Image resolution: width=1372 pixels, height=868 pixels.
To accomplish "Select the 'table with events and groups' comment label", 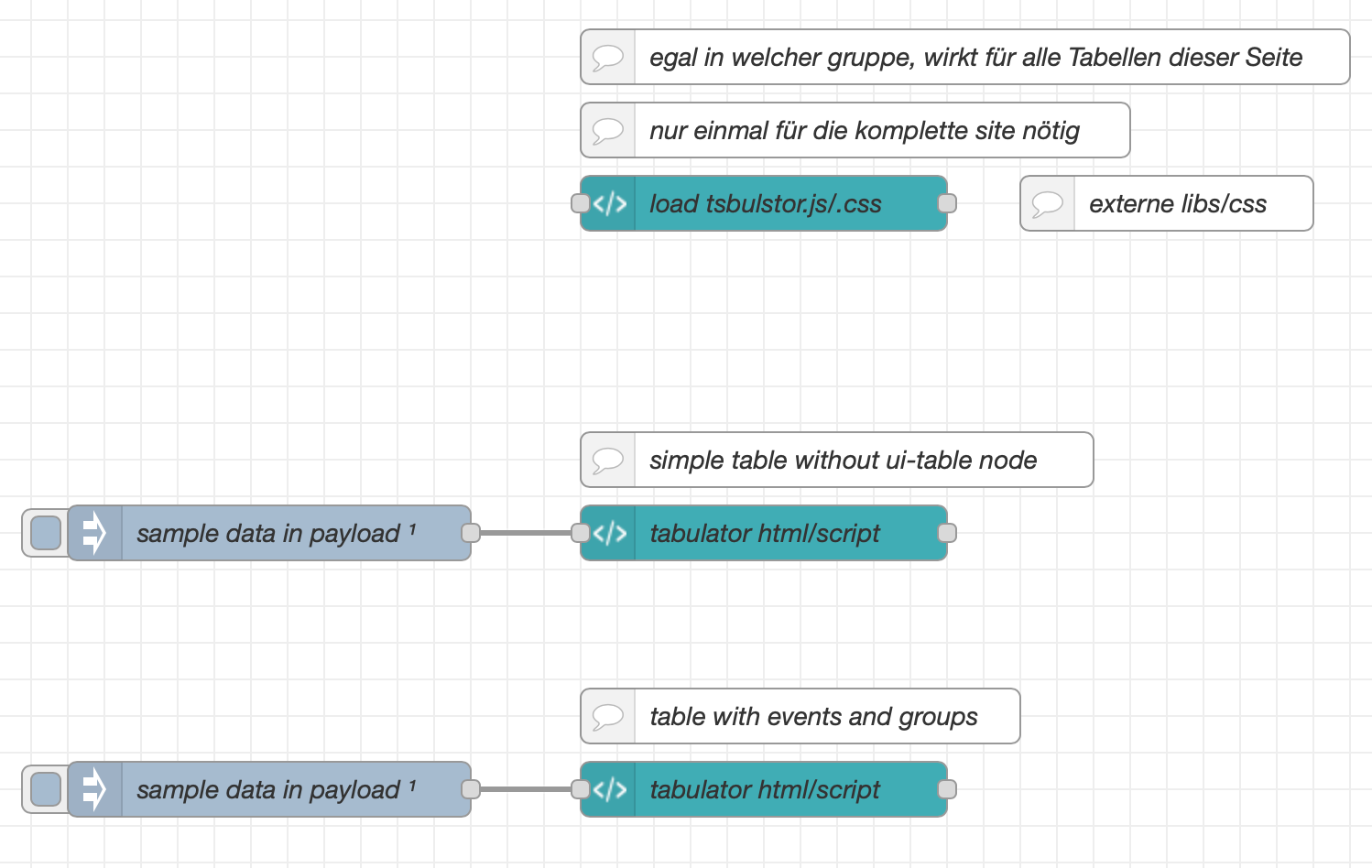I will point(813,716).
